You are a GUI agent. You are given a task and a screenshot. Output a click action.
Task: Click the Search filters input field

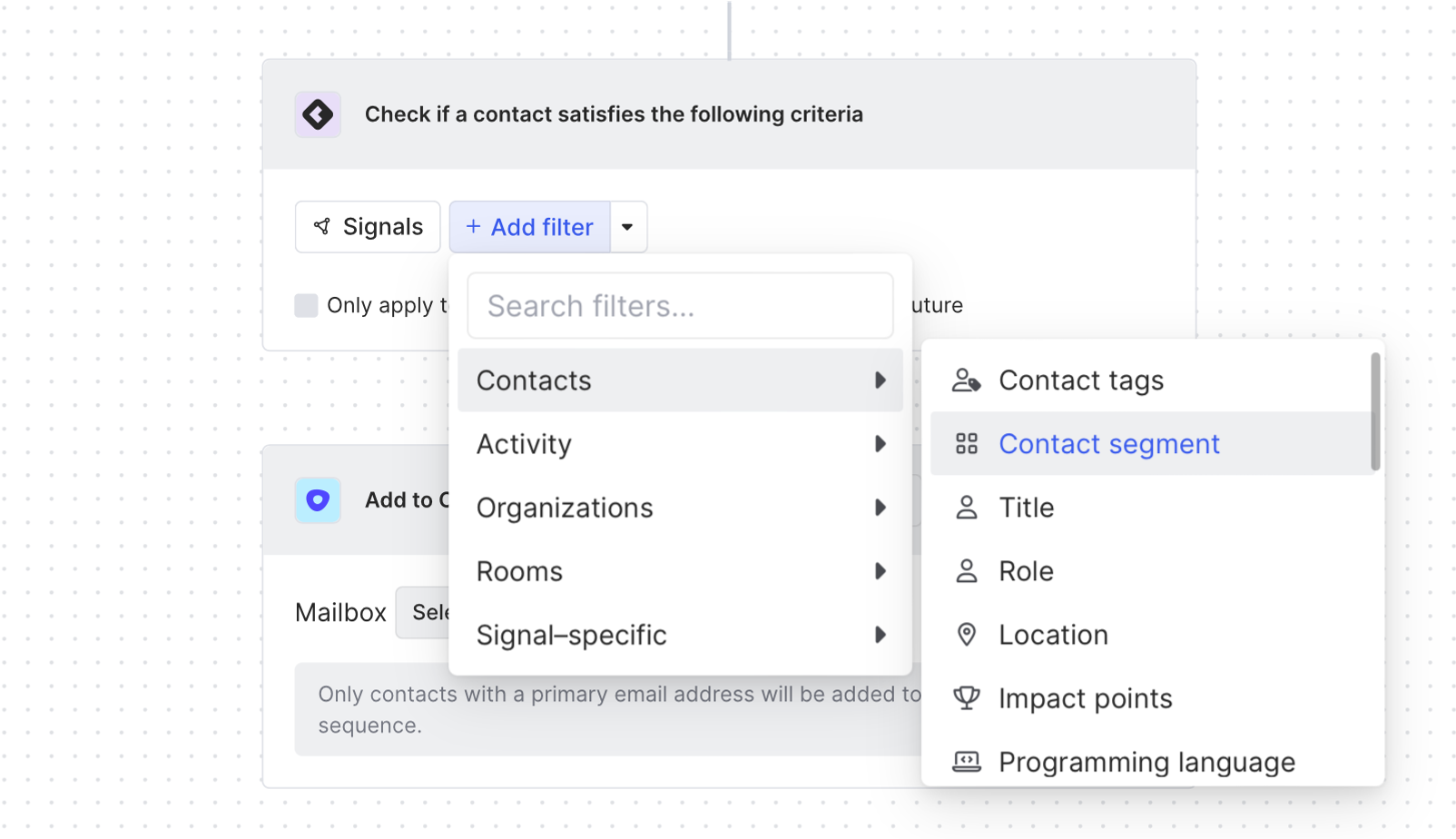pyautogui.click(x=680, y=306)
